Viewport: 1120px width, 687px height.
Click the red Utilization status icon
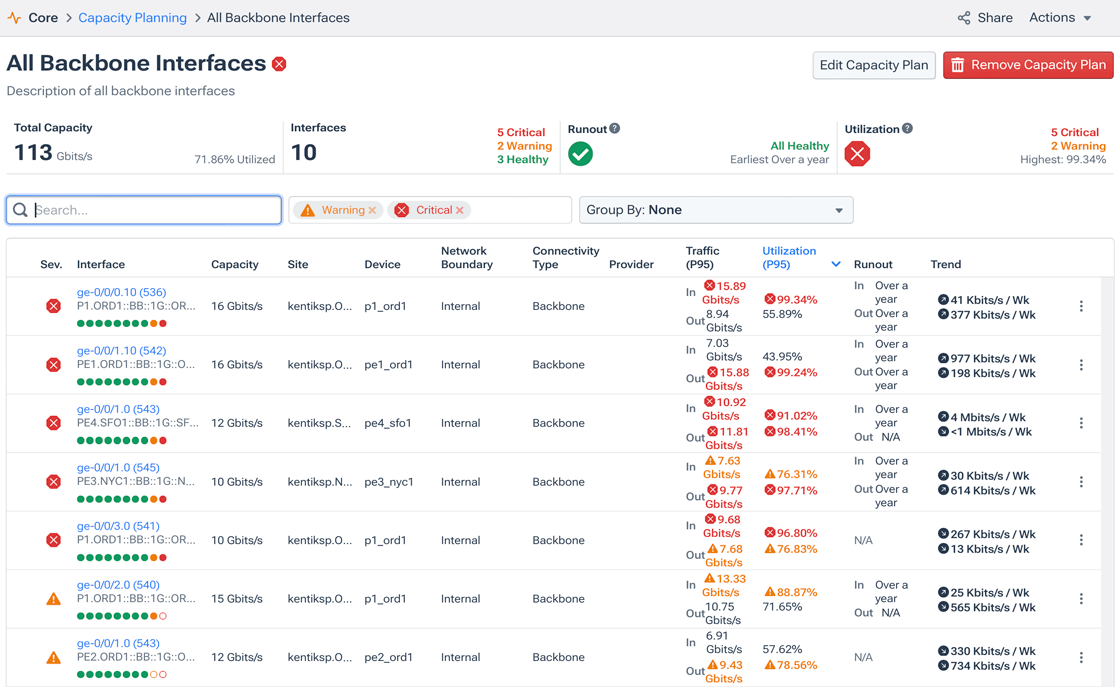[857, 155]
